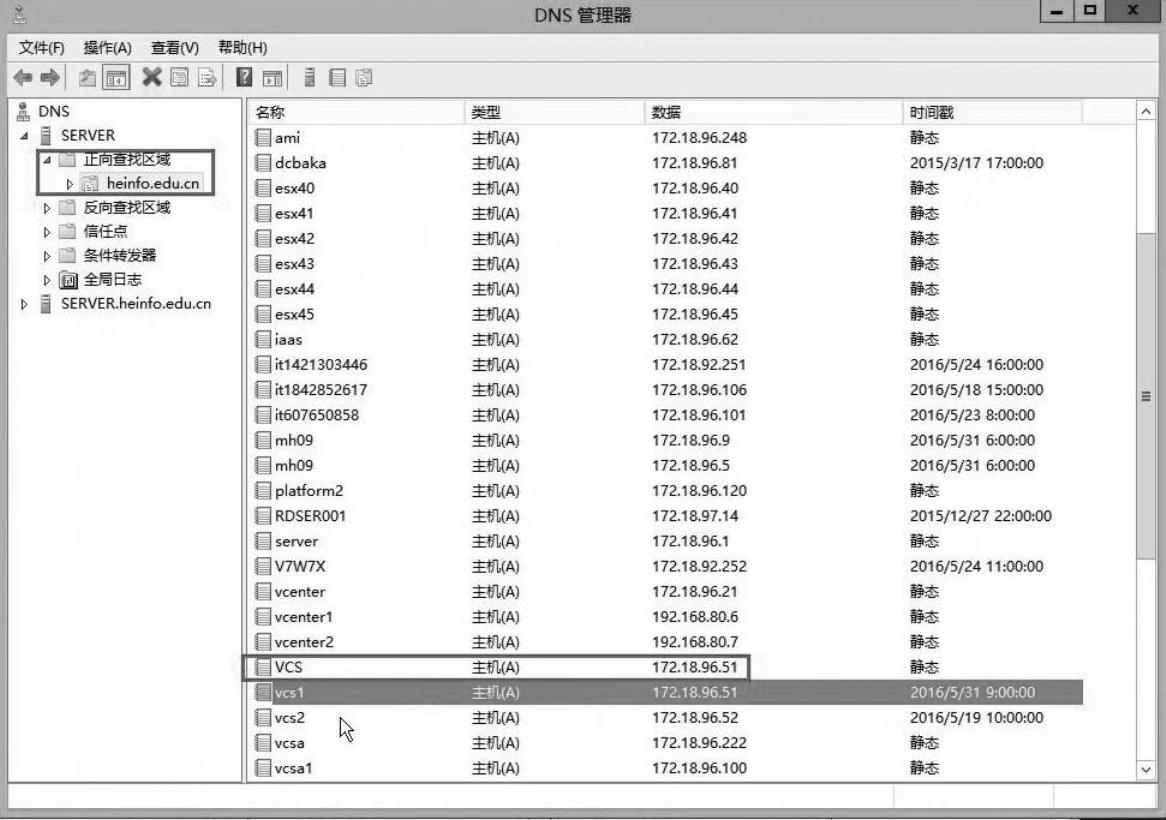Click the folder icon of 正向查找区域
The width and height of the screenshot is (1166, 820).
[67, 159]
